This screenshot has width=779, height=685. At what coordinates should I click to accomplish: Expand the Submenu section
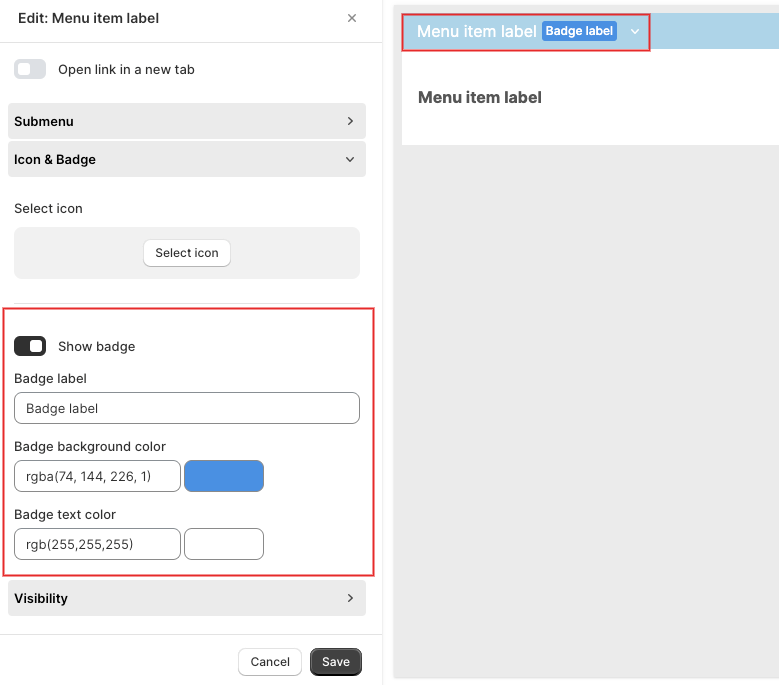coord(187,121)
